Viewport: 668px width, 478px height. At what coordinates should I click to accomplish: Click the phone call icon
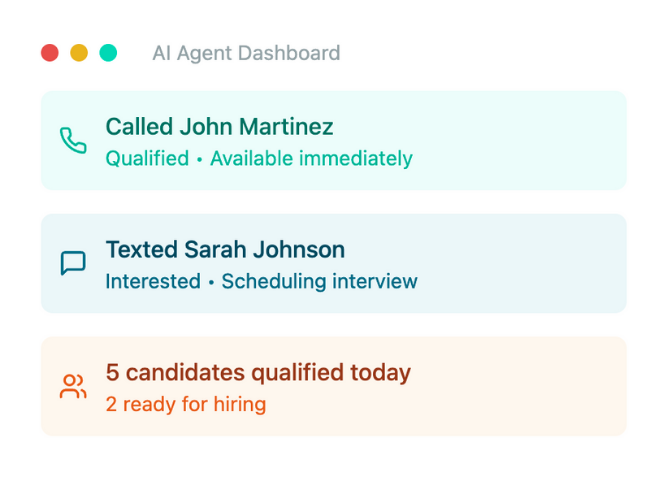pyautogui.click(x=73, y=140)
